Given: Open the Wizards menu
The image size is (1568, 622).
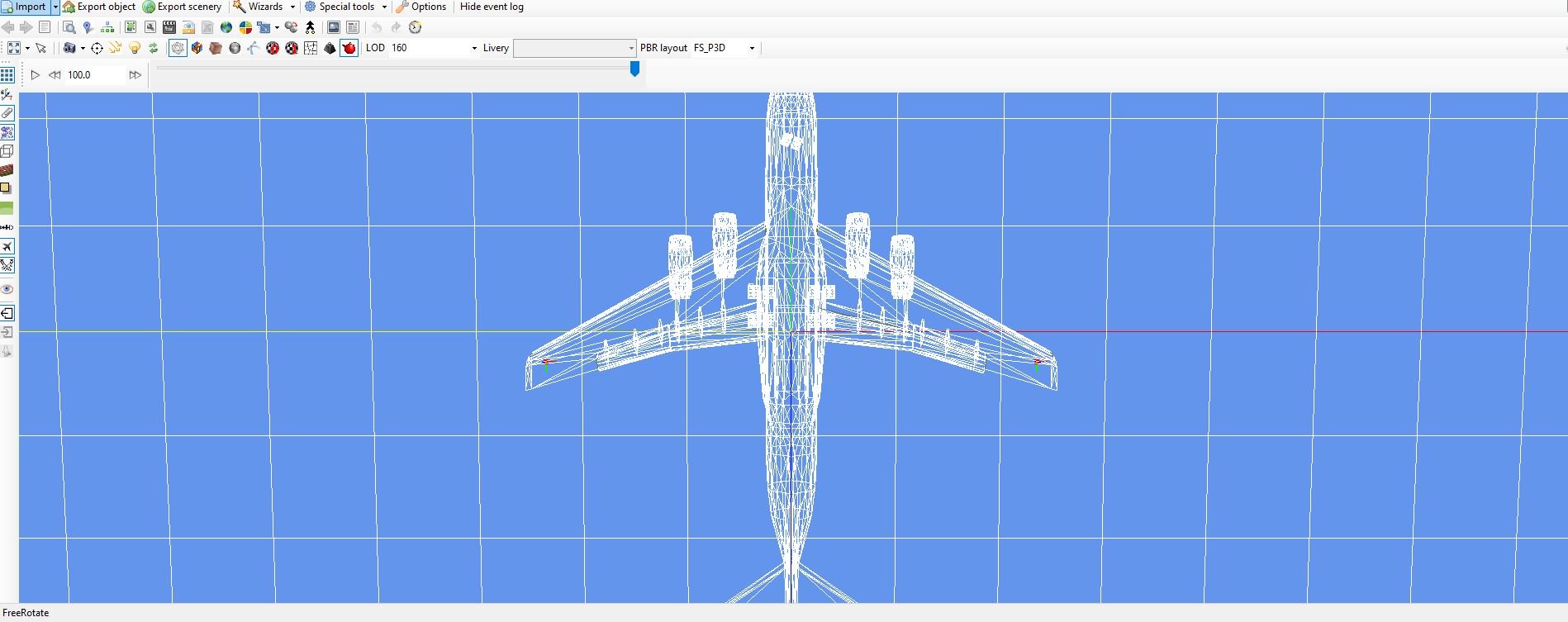Looking at the screenshot, I should [x=259, y=7].
